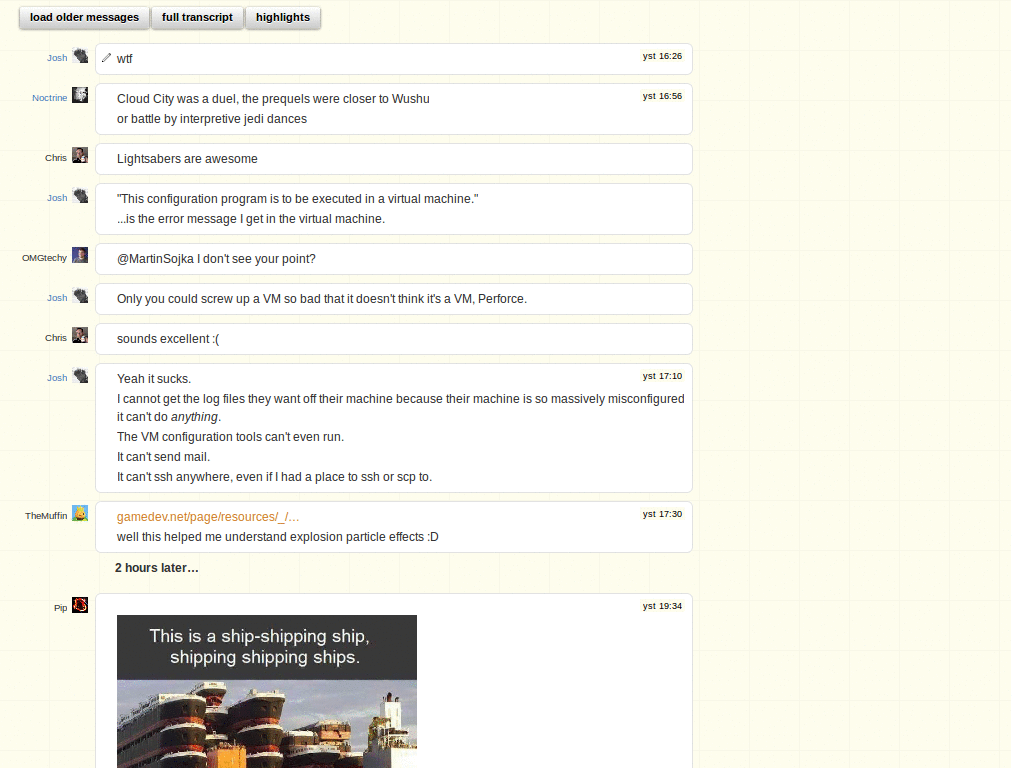The image size is (1024, 768).
Task: Click the 'Cloud City was a duel' message
Action: coord(273,99)
